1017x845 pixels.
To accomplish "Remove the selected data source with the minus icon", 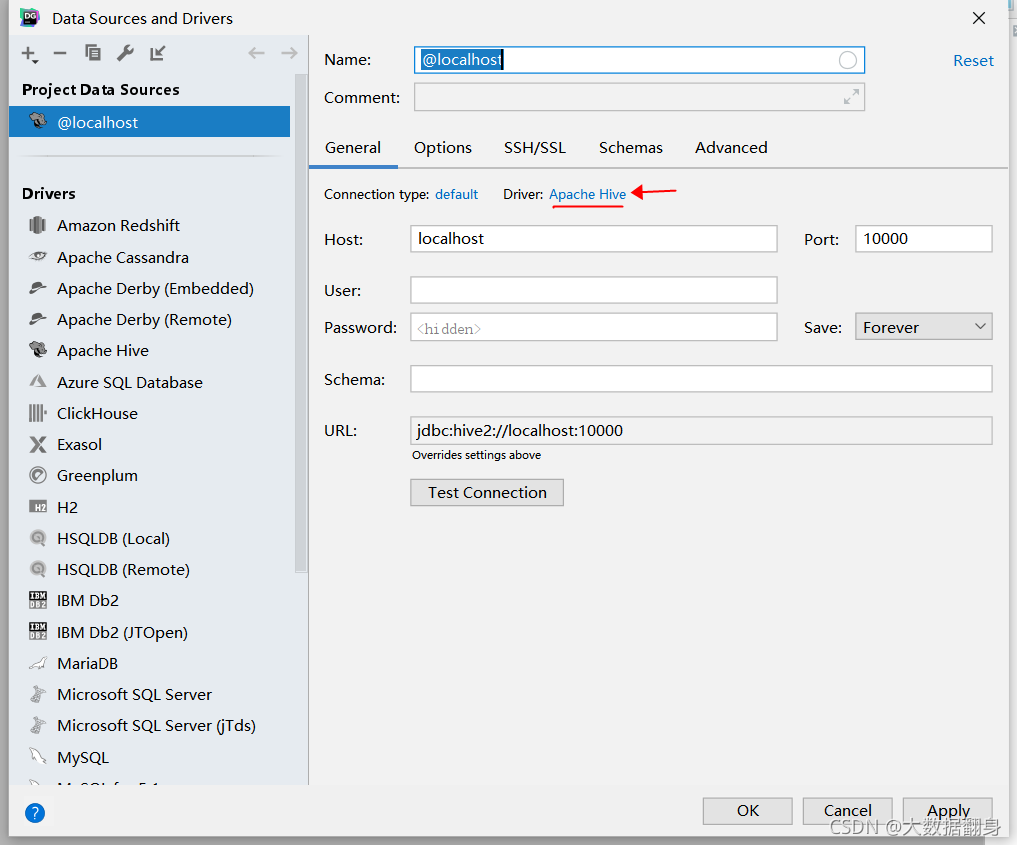I will (60, 53).
